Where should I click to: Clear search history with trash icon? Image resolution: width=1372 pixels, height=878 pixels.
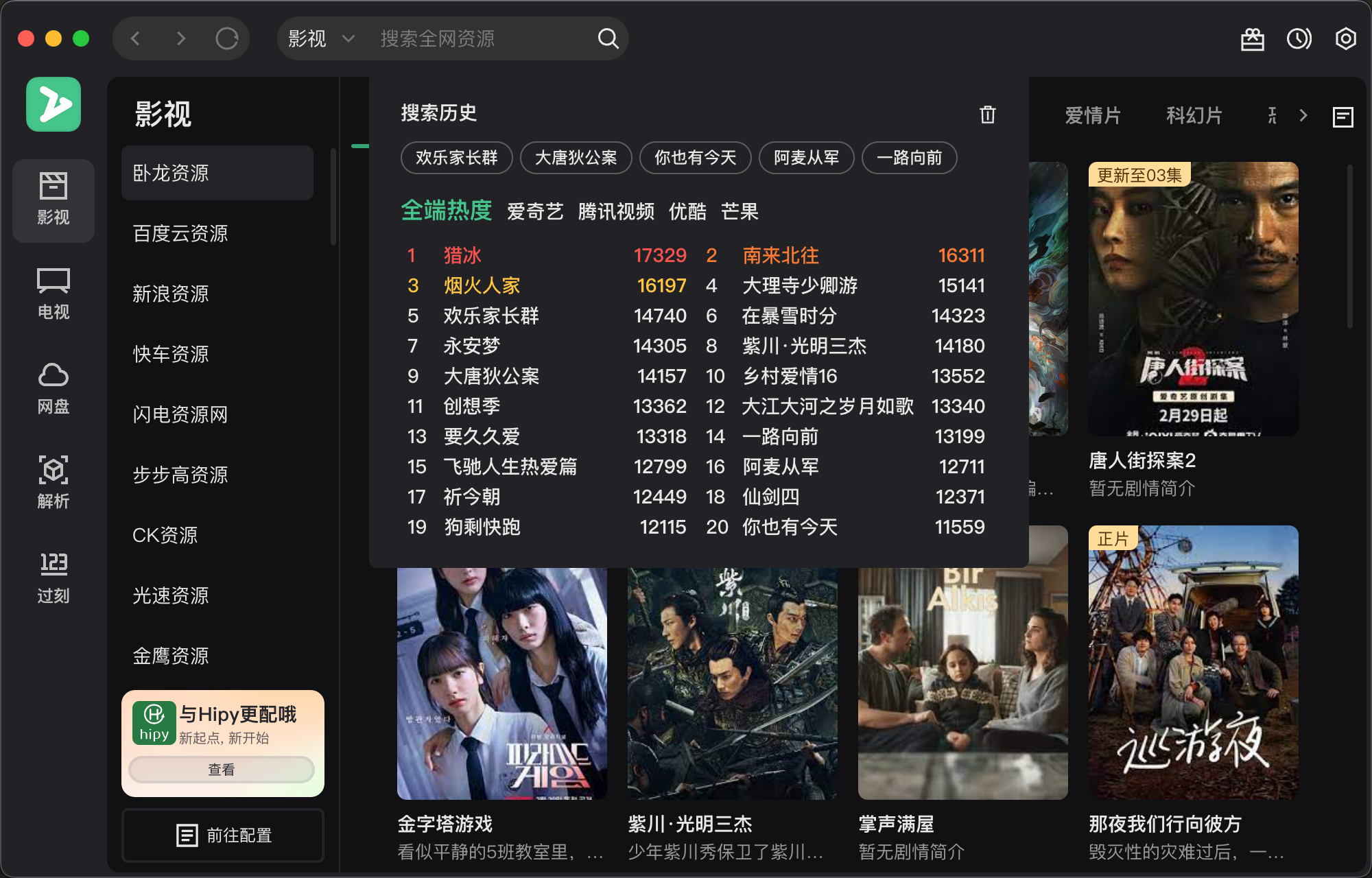tap(987, 115)
